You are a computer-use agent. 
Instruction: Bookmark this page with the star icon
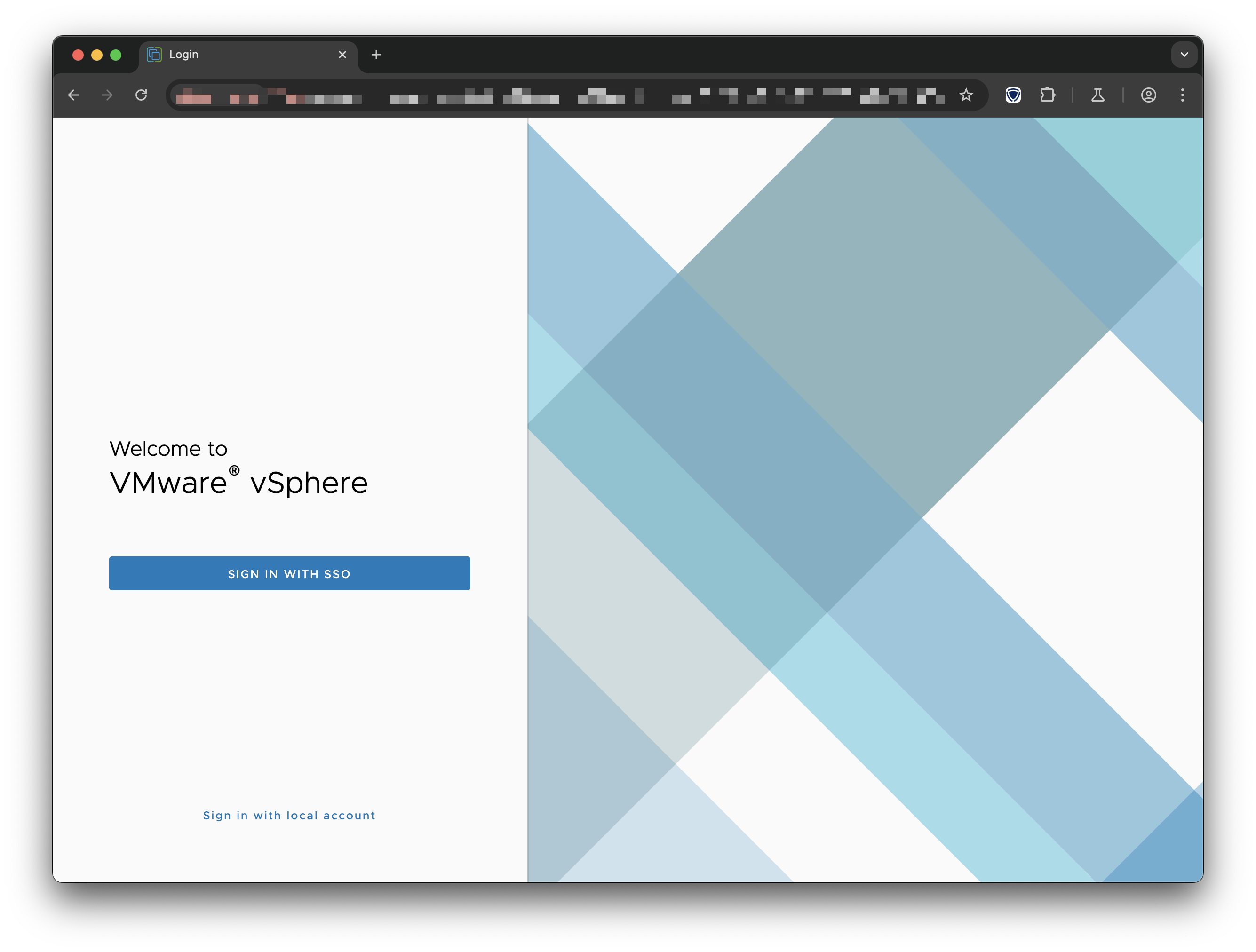tap(966, 95)
